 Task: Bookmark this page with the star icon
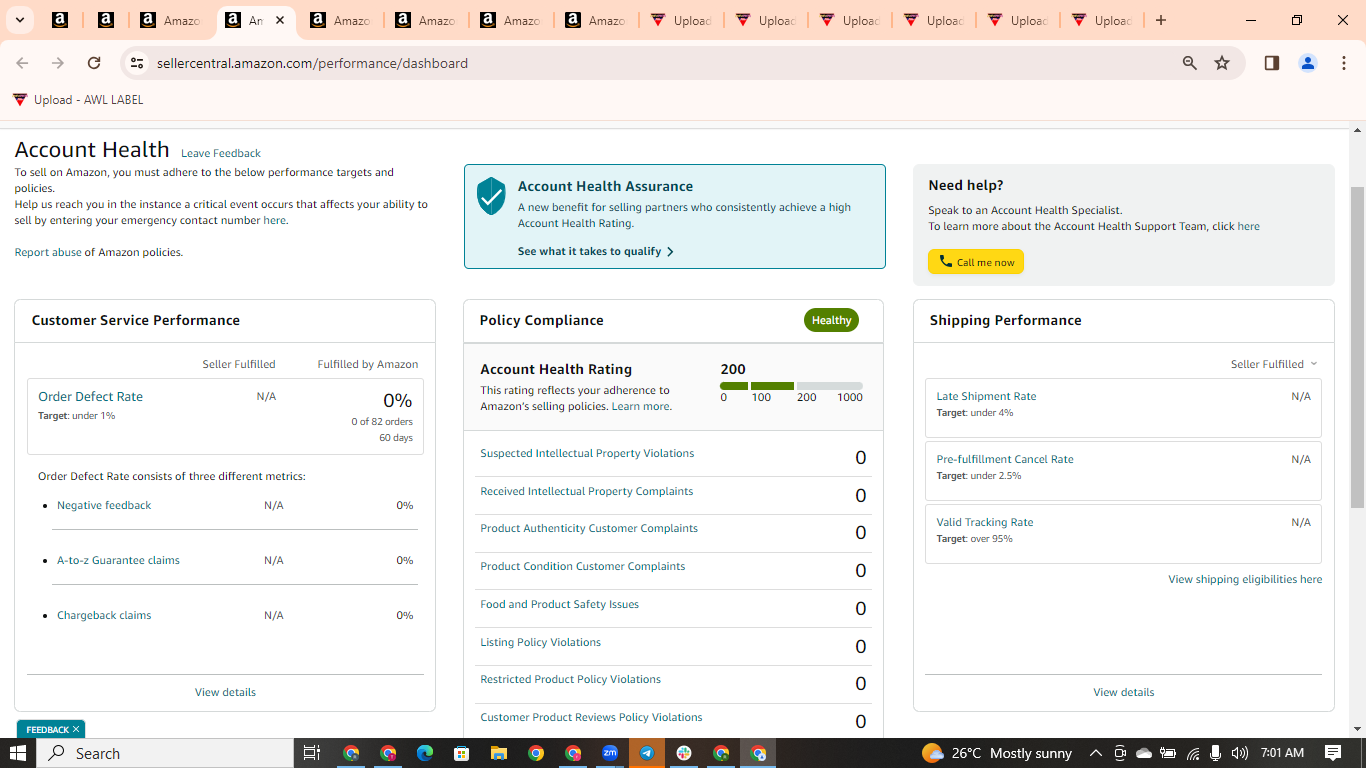(x=1222, y=63)
